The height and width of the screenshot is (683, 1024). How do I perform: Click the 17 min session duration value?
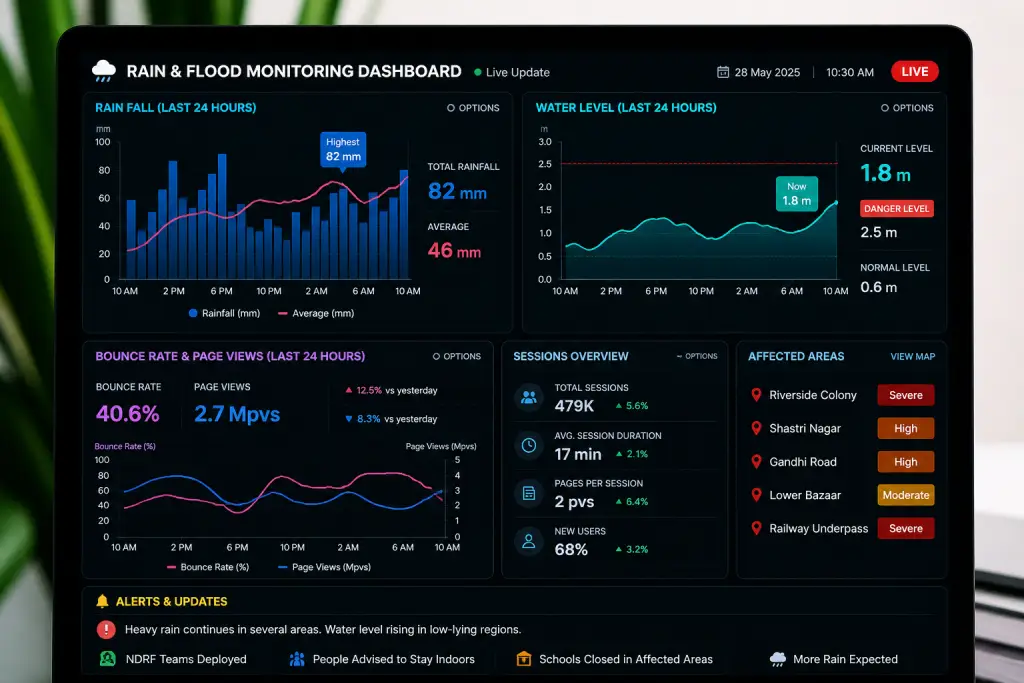coord(578,454)
